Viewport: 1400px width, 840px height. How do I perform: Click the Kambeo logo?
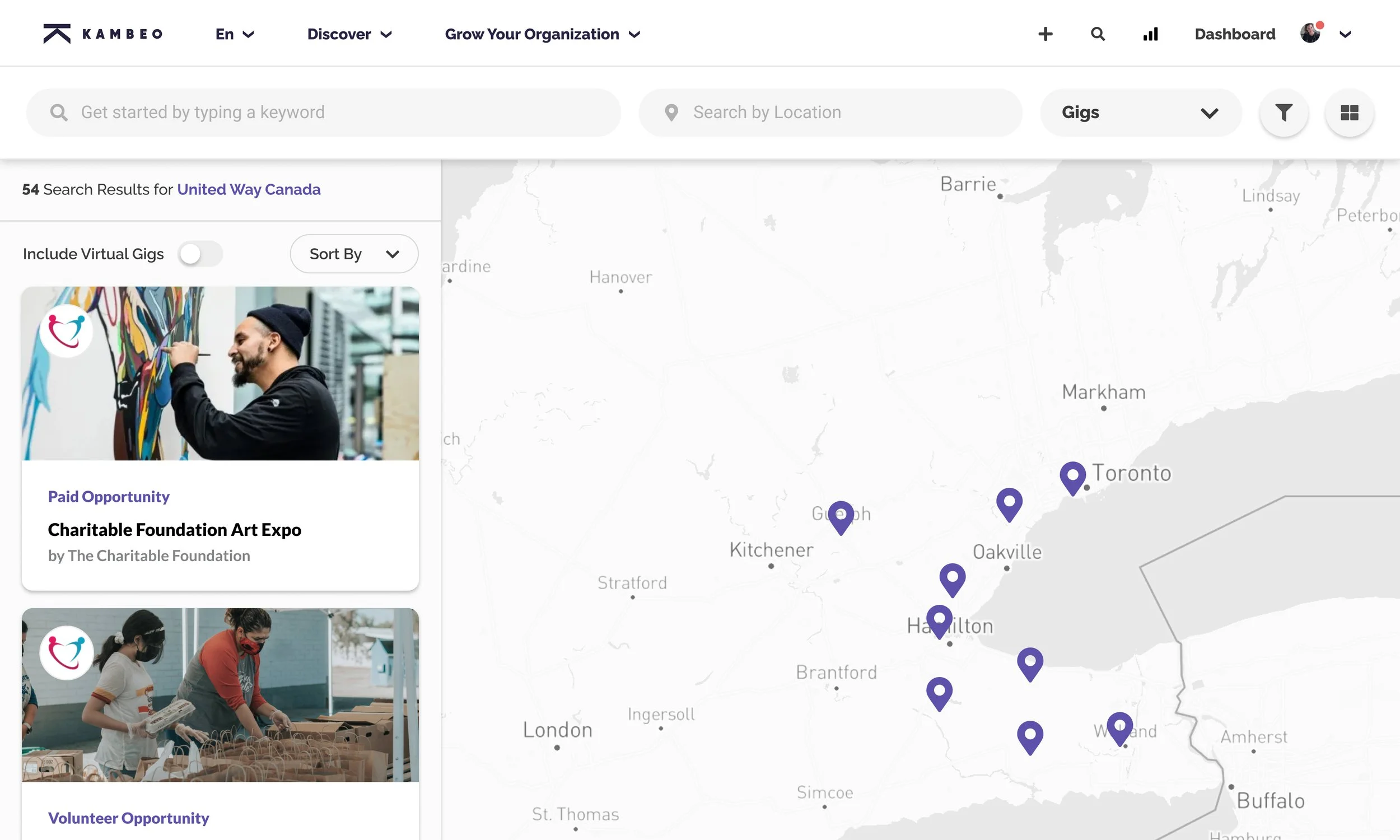point(102,33)
